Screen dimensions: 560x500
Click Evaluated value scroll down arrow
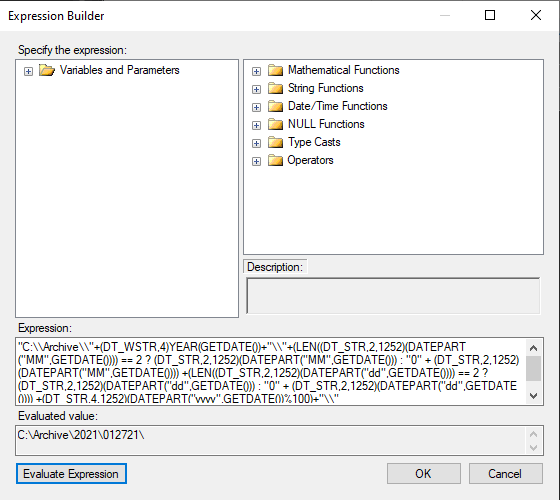tap(534, 448)
